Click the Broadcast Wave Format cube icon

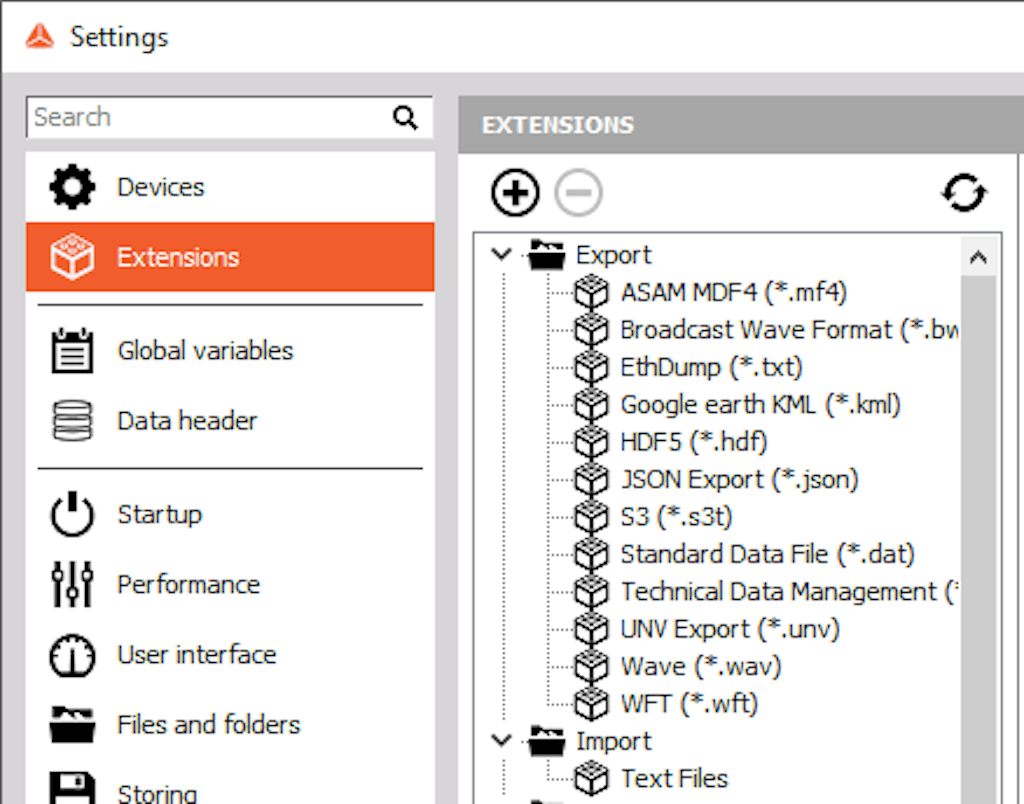(592, 330)
